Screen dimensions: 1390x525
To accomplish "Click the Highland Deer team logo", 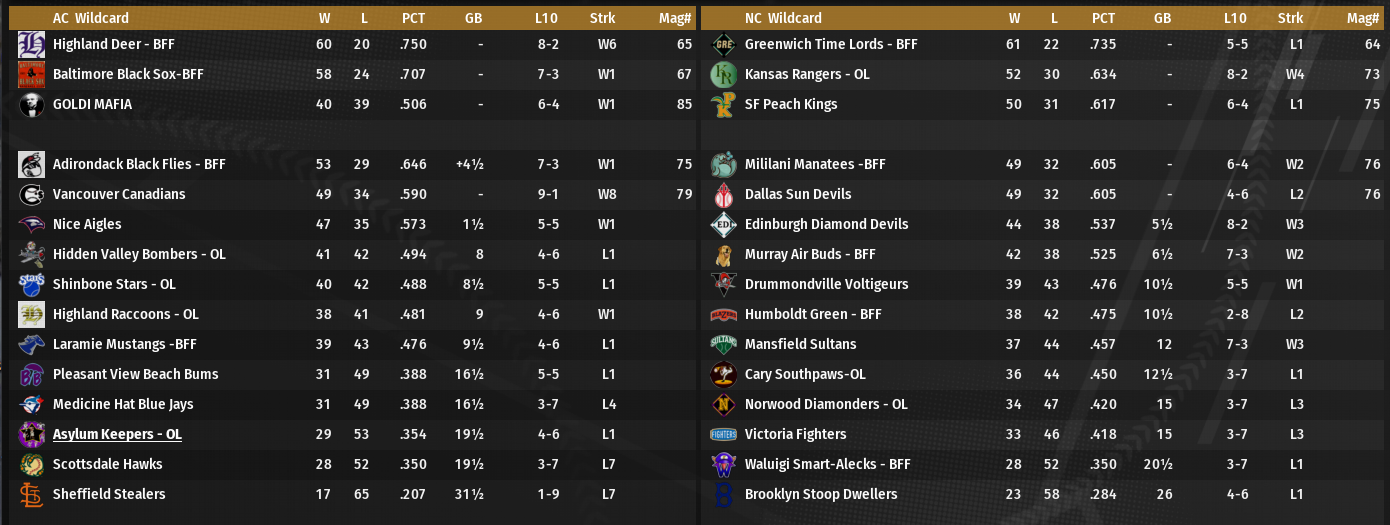I will click(31, 45).
